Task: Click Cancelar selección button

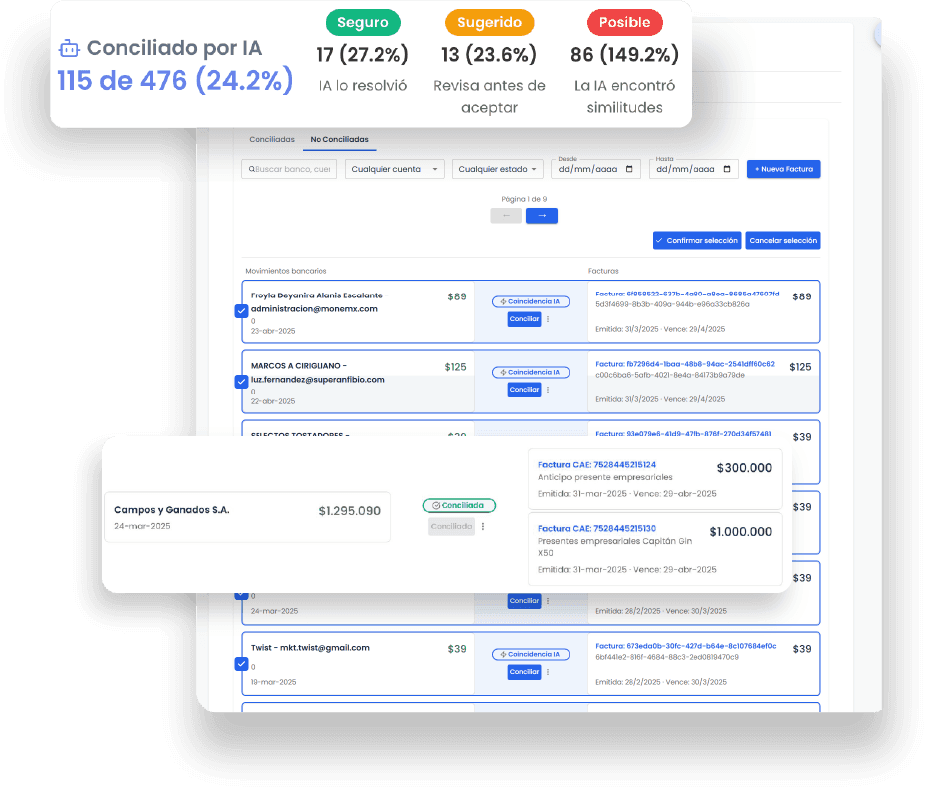Action: 783,240
